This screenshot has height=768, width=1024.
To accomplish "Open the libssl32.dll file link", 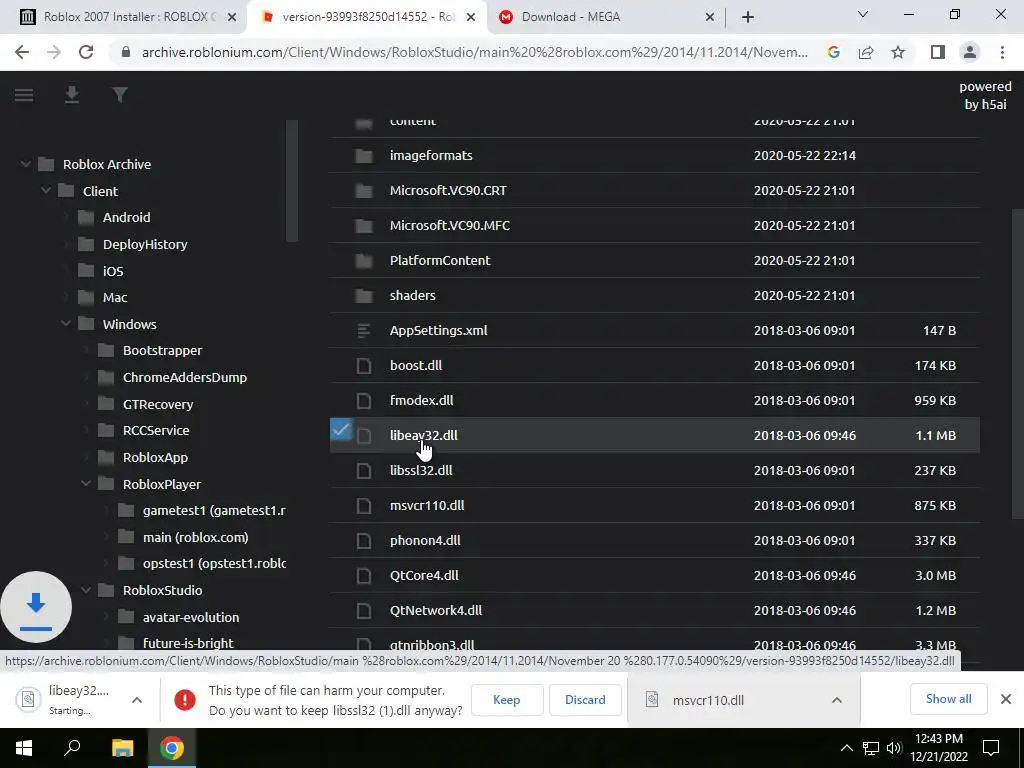I will (x=421, y=471).
